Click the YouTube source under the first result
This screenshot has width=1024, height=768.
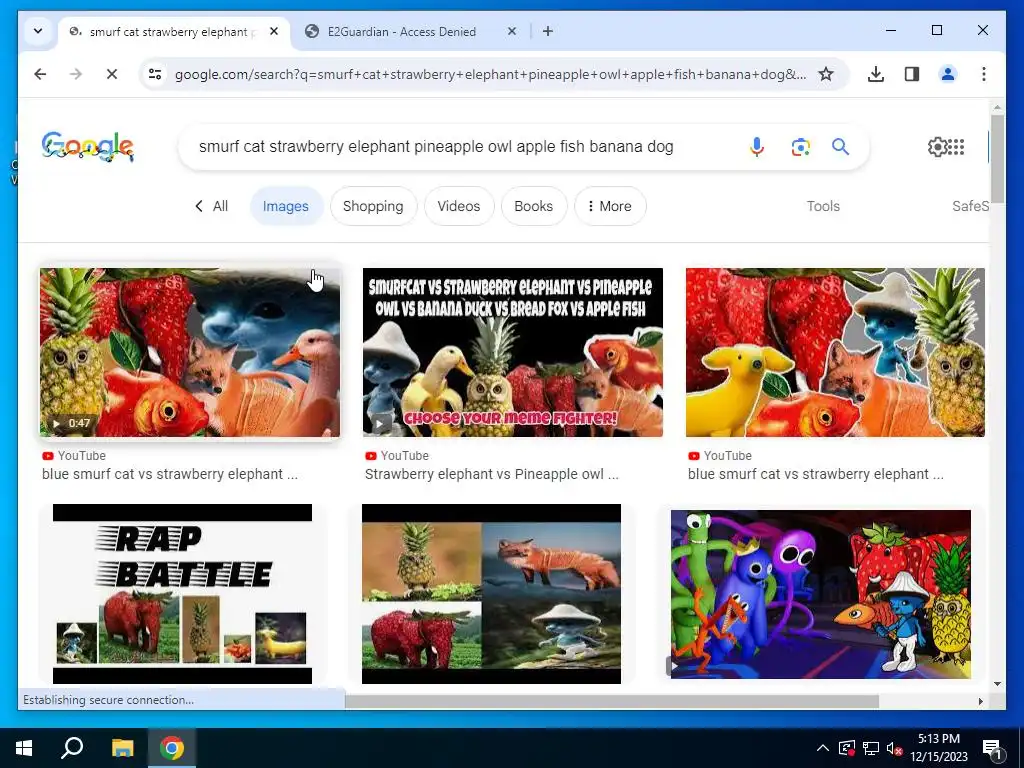coord(74,455)
